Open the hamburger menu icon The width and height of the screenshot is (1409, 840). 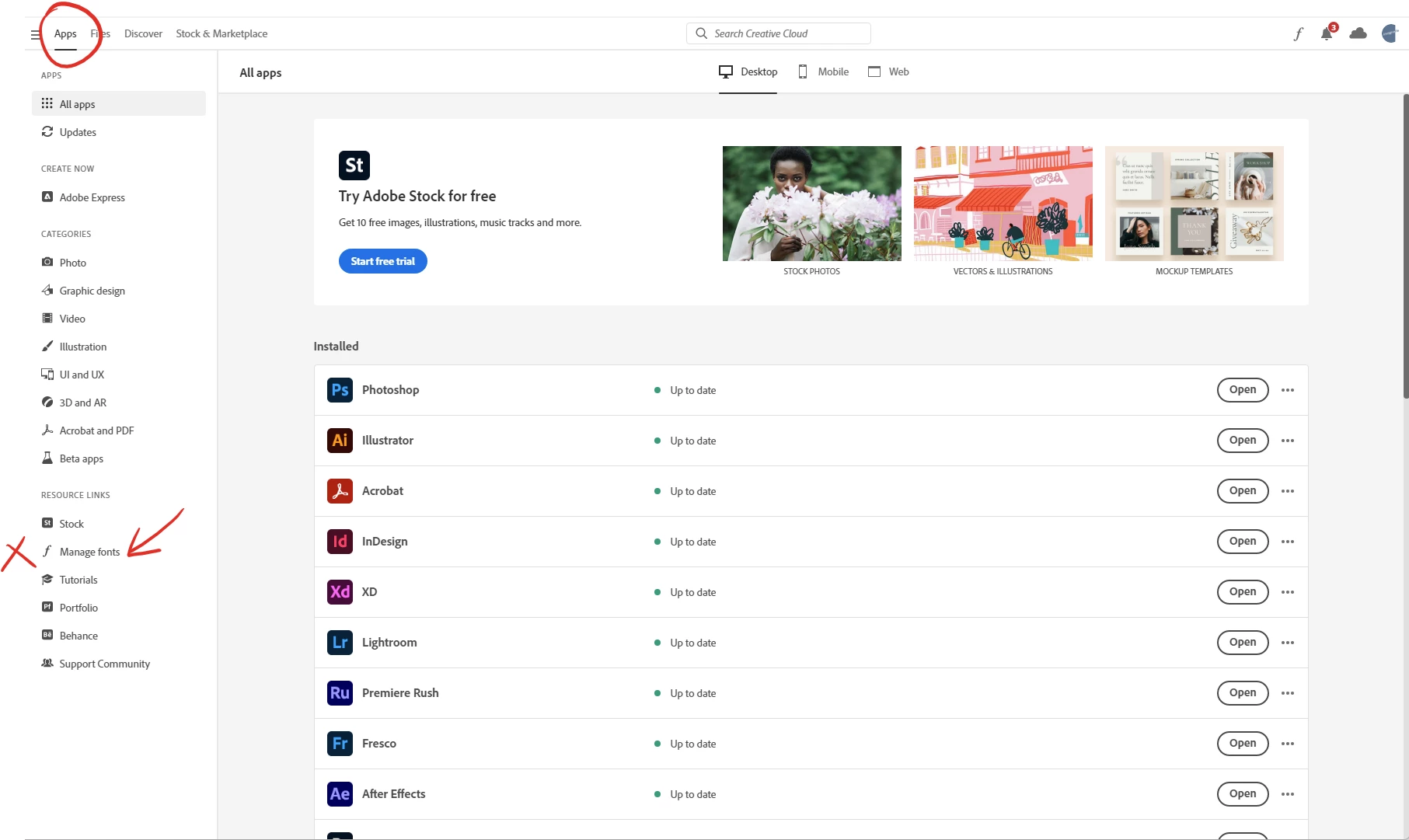(x=36, y=34)
